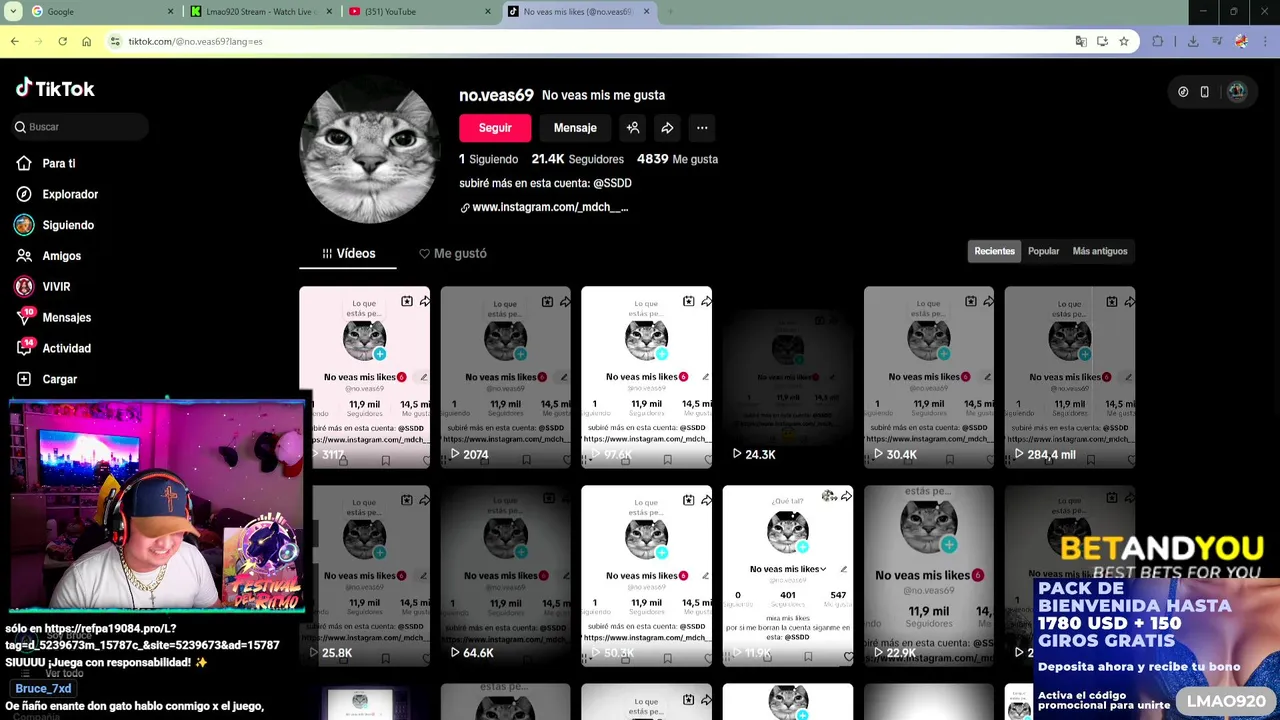This screenshot has height=720, width=1280.
Task: Click the browser reload button
Action: tap(62, 41)
